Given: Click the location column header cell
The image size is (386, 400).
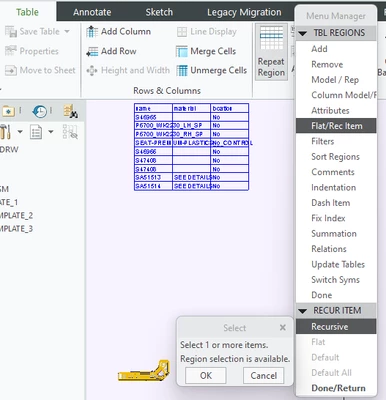Looking at the screenshot, I should pos(230,108).
